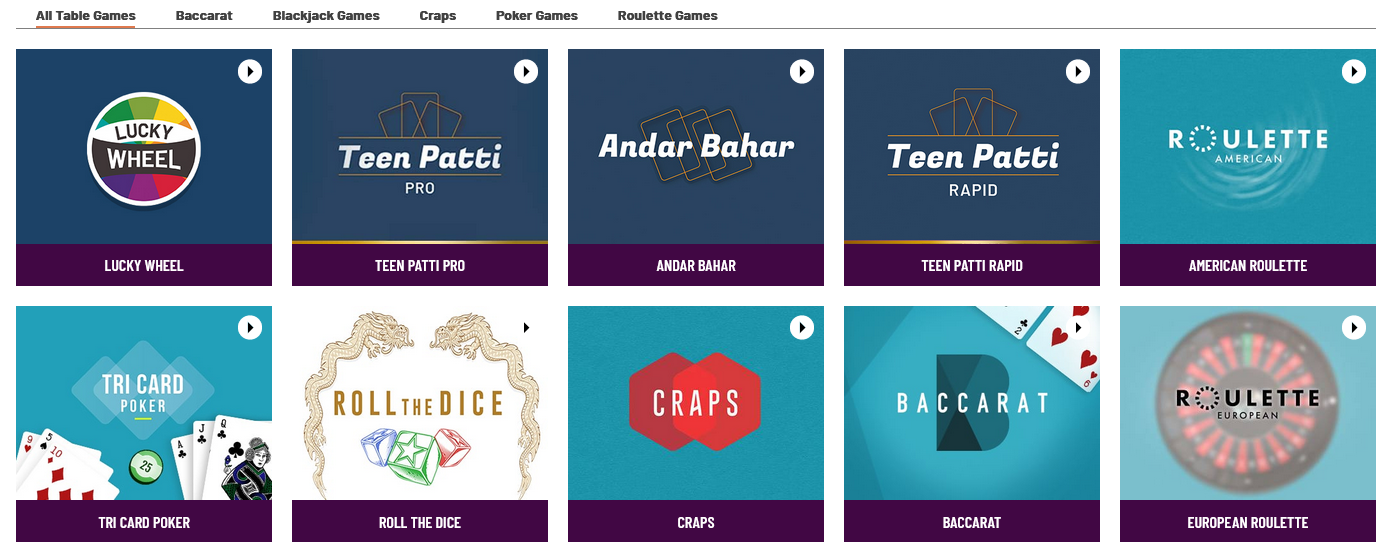1393x553 pixels.
Task: Open the Baccarat game thumbnail image
Action: pyautogui.click(x=972, y=403)
